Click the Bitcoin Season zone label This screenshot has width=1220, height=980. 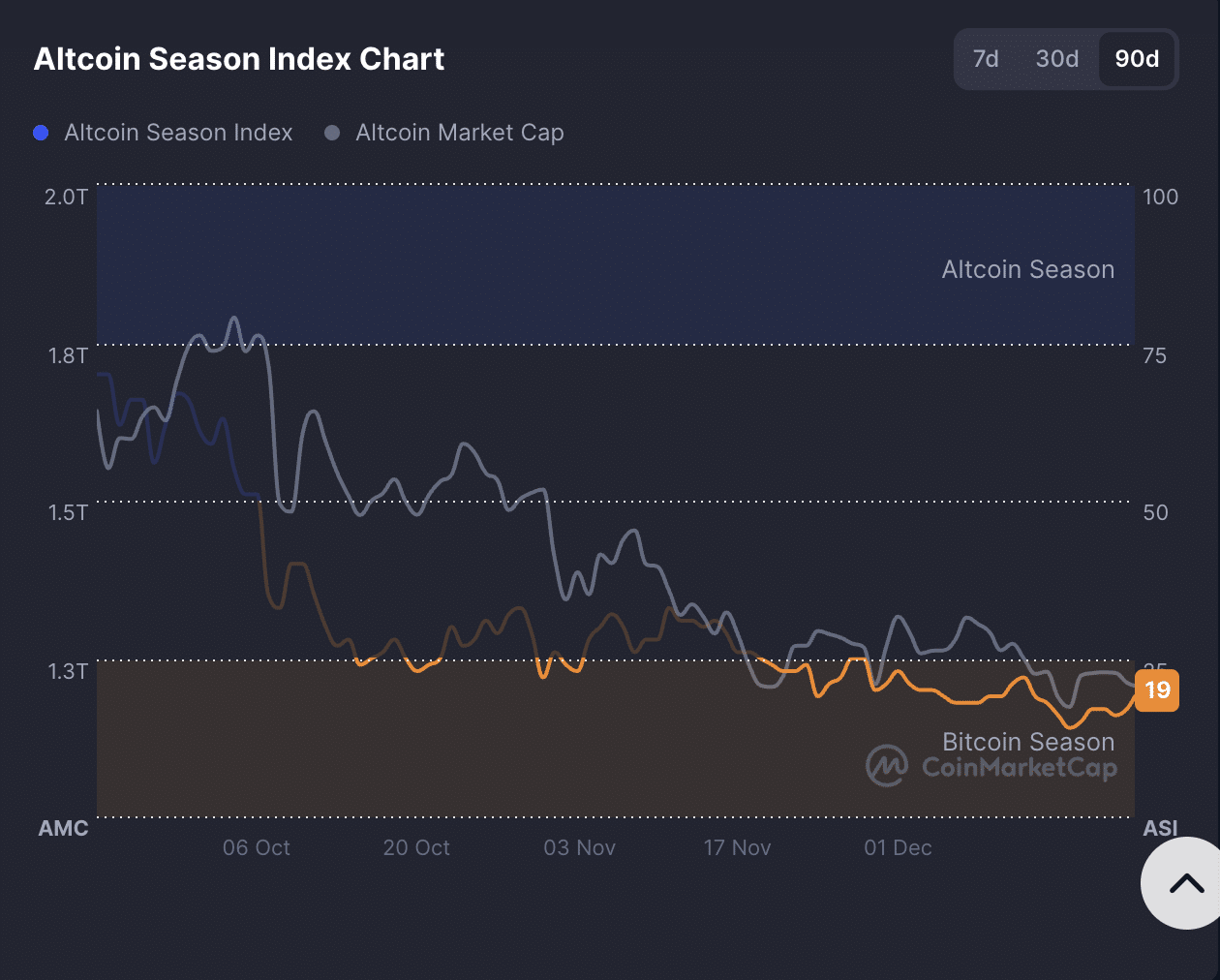pos(1028,742)
